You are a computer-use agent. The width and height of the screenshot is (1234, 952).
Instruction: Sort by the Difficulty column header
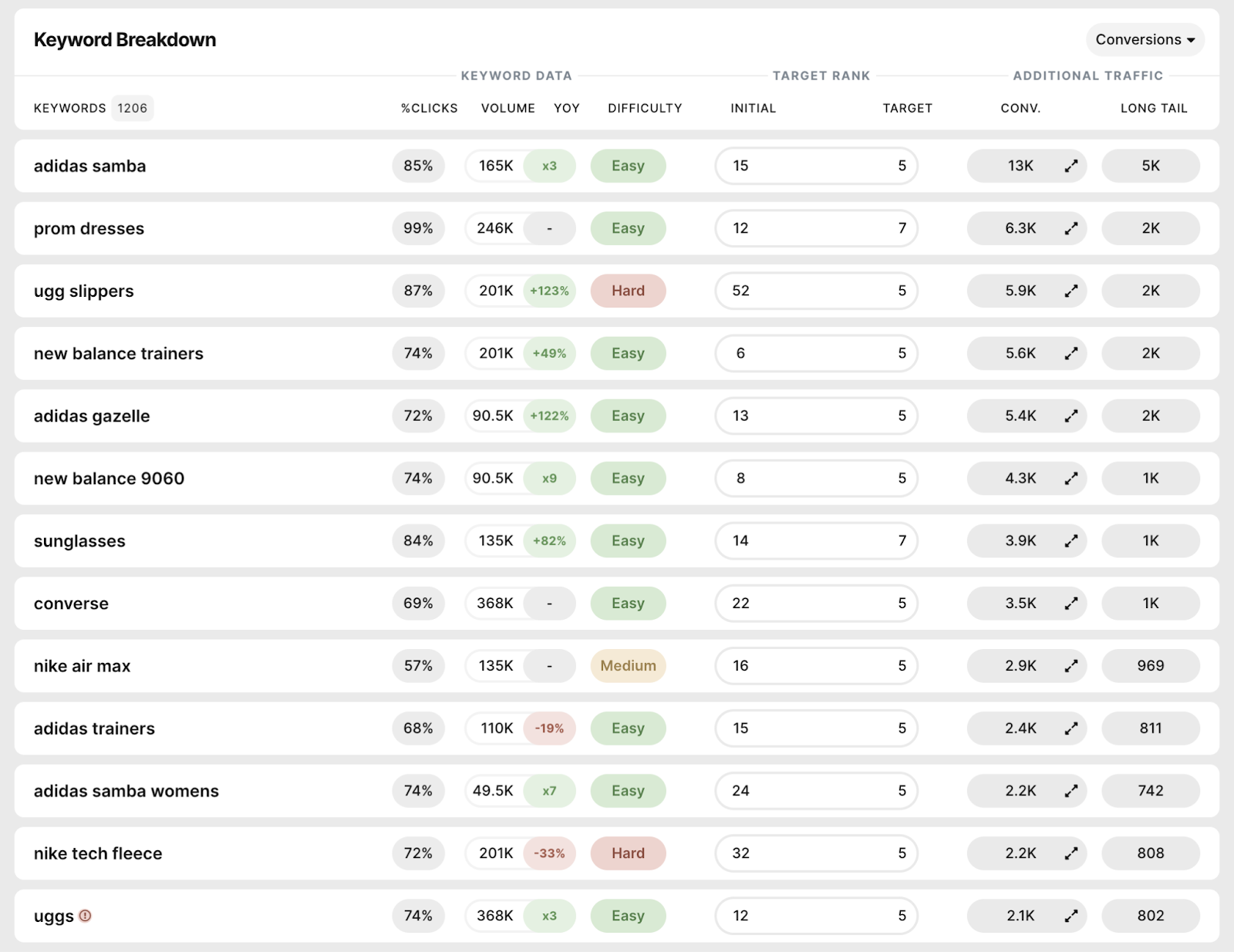coord(645,108)
